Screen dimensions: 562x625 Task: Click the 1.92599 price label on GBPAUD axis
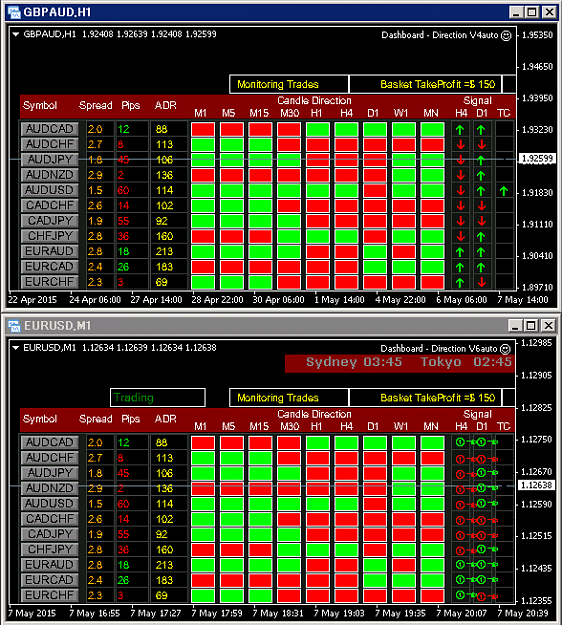(538, 159)
